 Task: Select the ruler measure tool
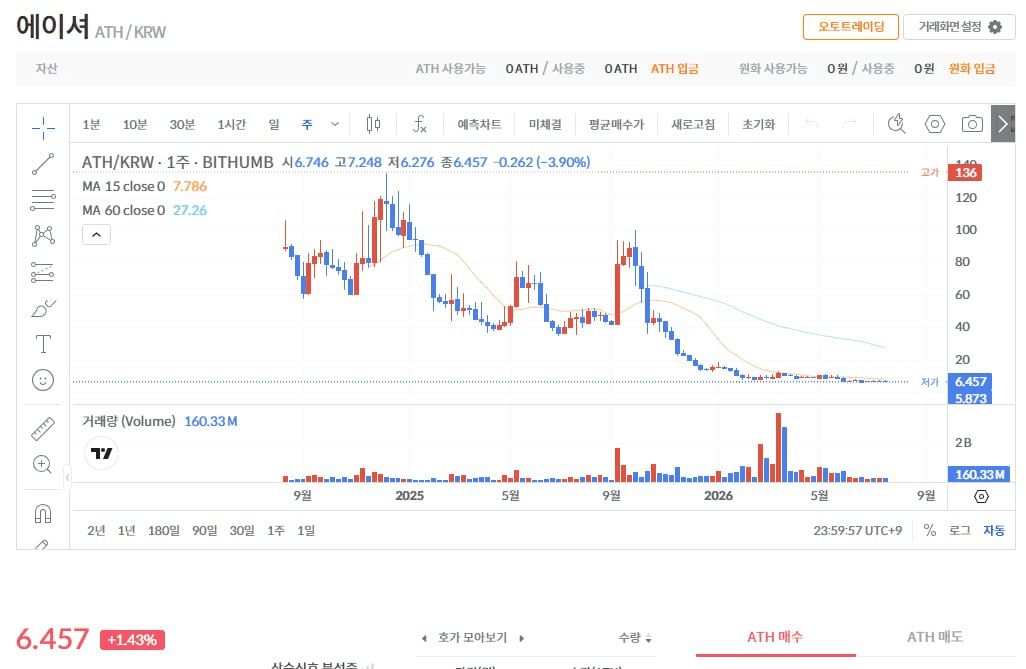[43, 429]
